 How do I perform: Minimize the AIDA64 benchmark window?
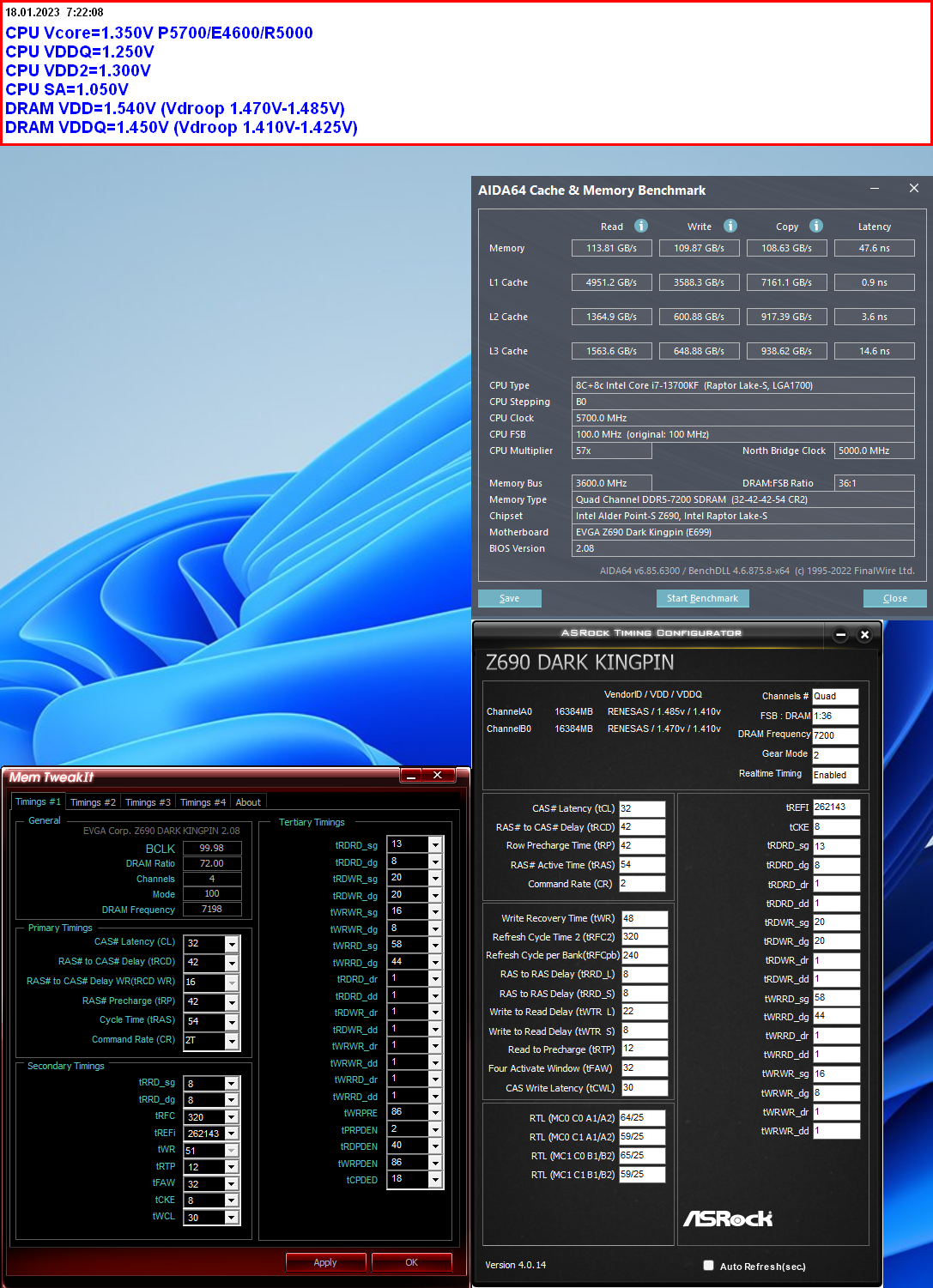pos(875,189)
